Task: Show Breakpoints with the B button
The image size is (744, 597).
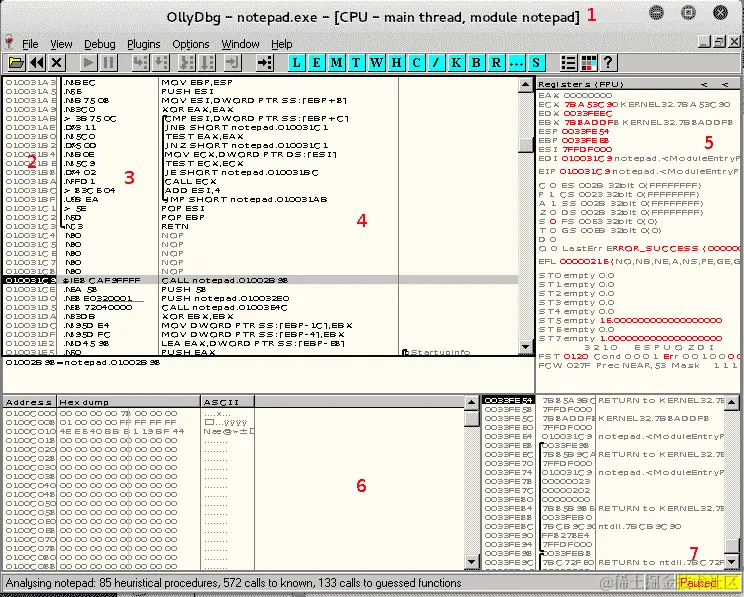Action: click(x=476, y=63)
